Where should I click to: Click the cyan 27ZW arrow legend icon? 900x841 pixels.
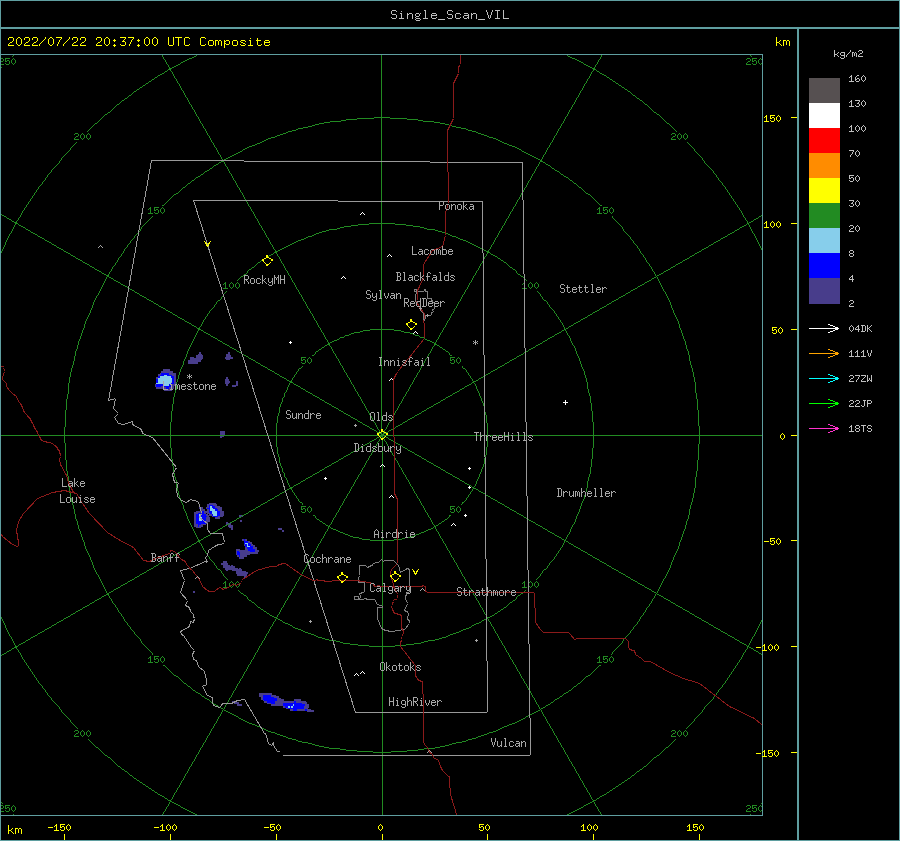coord(824,378)
